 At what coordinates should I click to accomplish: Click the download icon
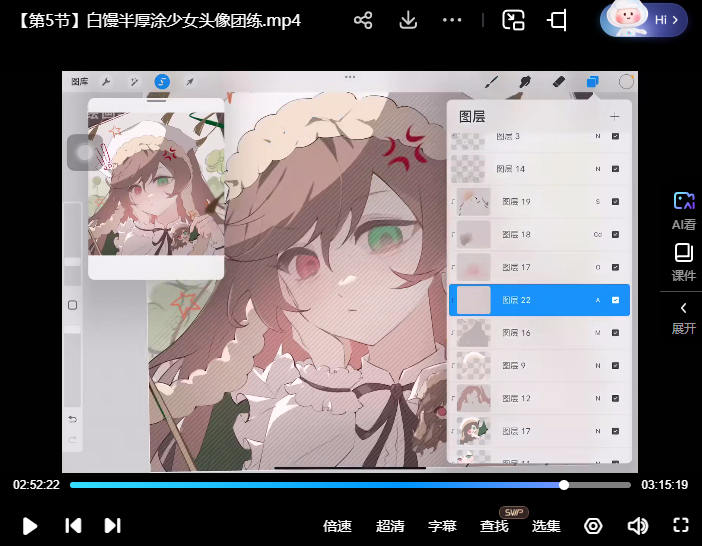click(408, 20)
